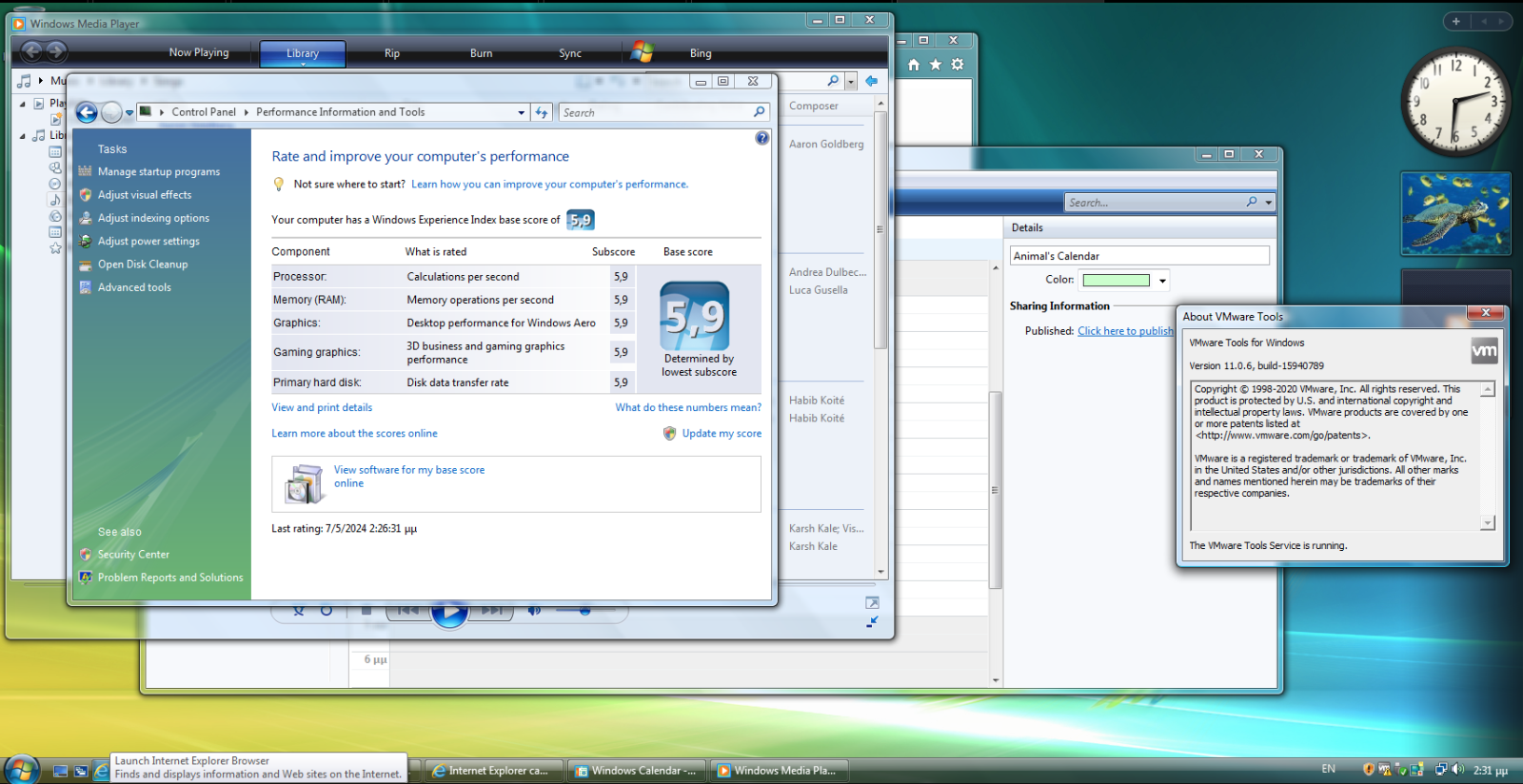Image resolution: width=1523 pixels, height=784 pixels.
Task: Open Windows Calendar taskbar button
Action: point(636,771)
